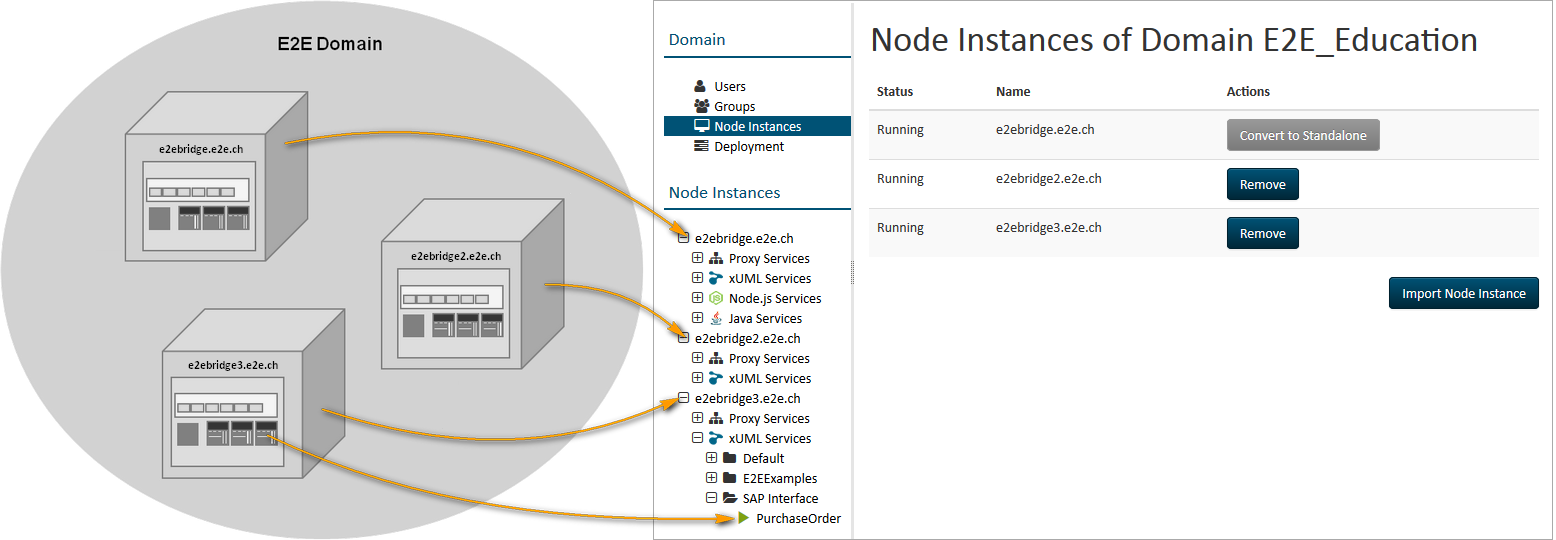Viewport: 1556px width, 540px height.
Task: Click the green PurchaseOrder running icon
Action: click(743, 518)
